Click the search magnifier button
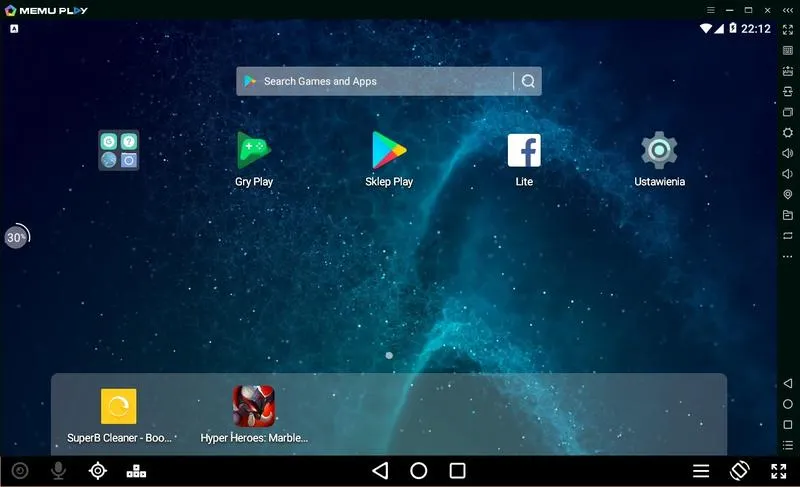 coord(528,82)
